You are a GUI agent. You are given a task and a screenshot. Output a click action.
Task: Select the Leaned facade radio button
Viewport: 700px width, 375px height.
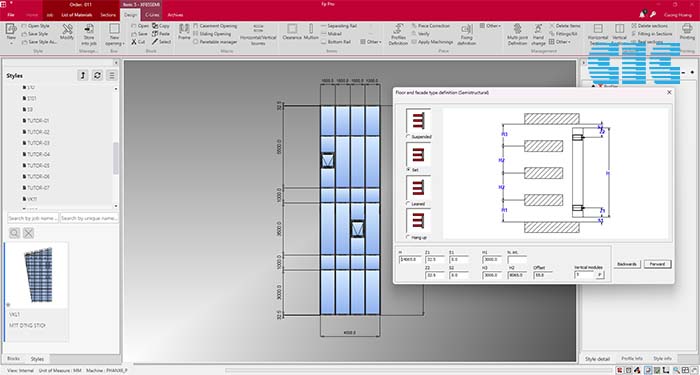408,204
